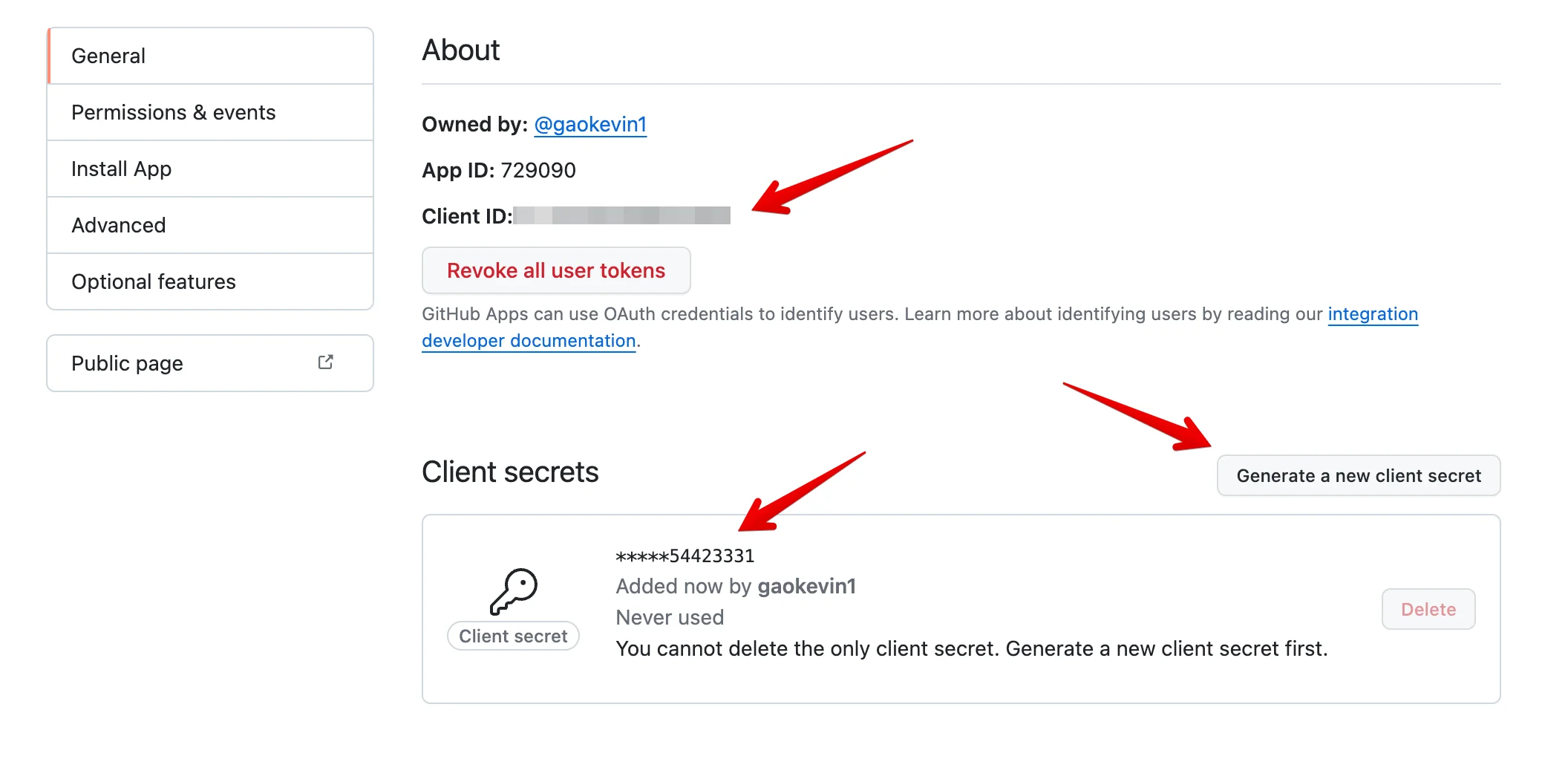1568x759 pixels.
Task: Click the key icon above Client secret label
Action: coord(514,589)
